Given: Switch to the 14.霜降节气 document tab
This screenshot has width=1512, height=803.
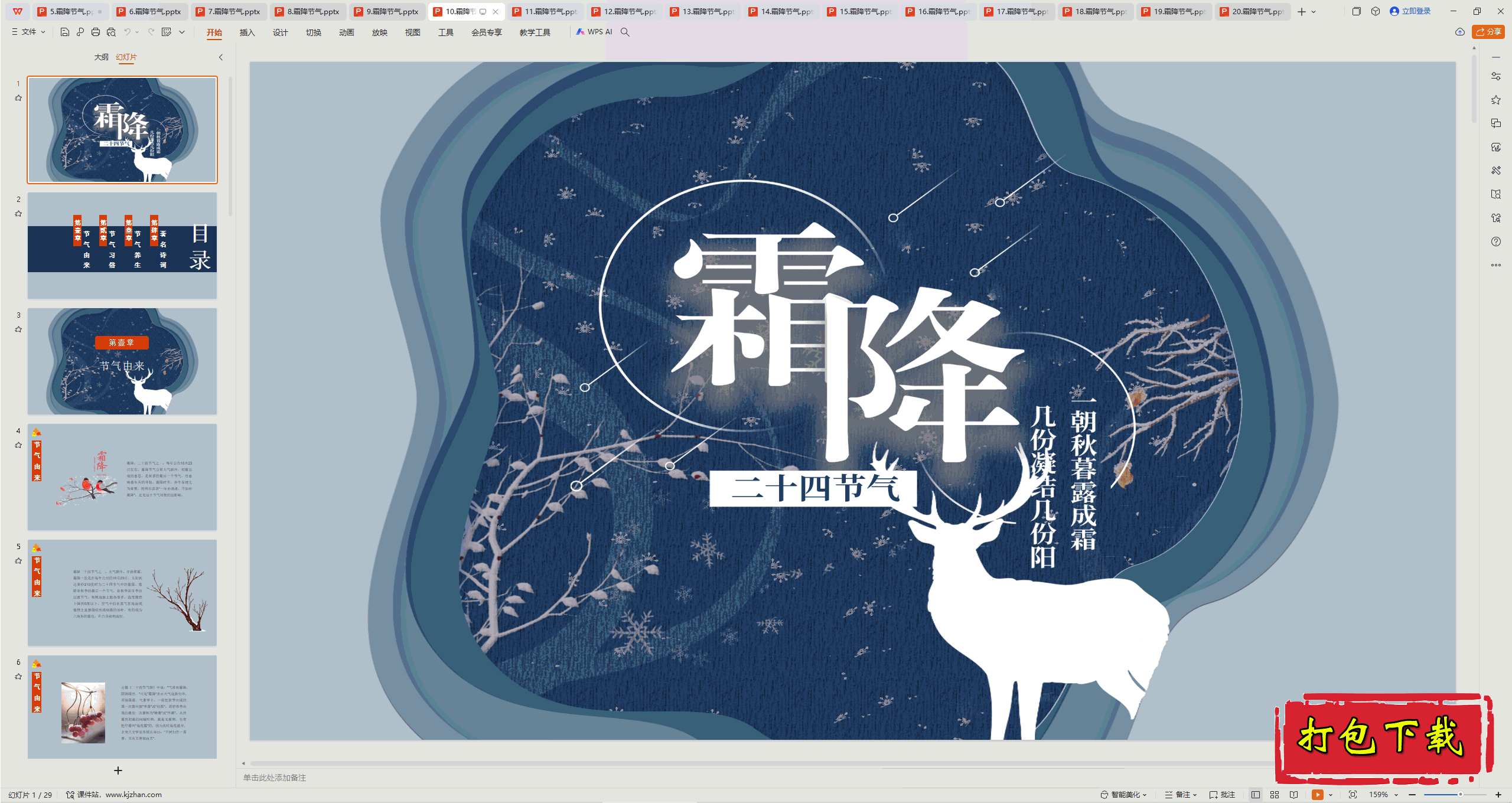Looking at the screenshot, I should [782, 11].
